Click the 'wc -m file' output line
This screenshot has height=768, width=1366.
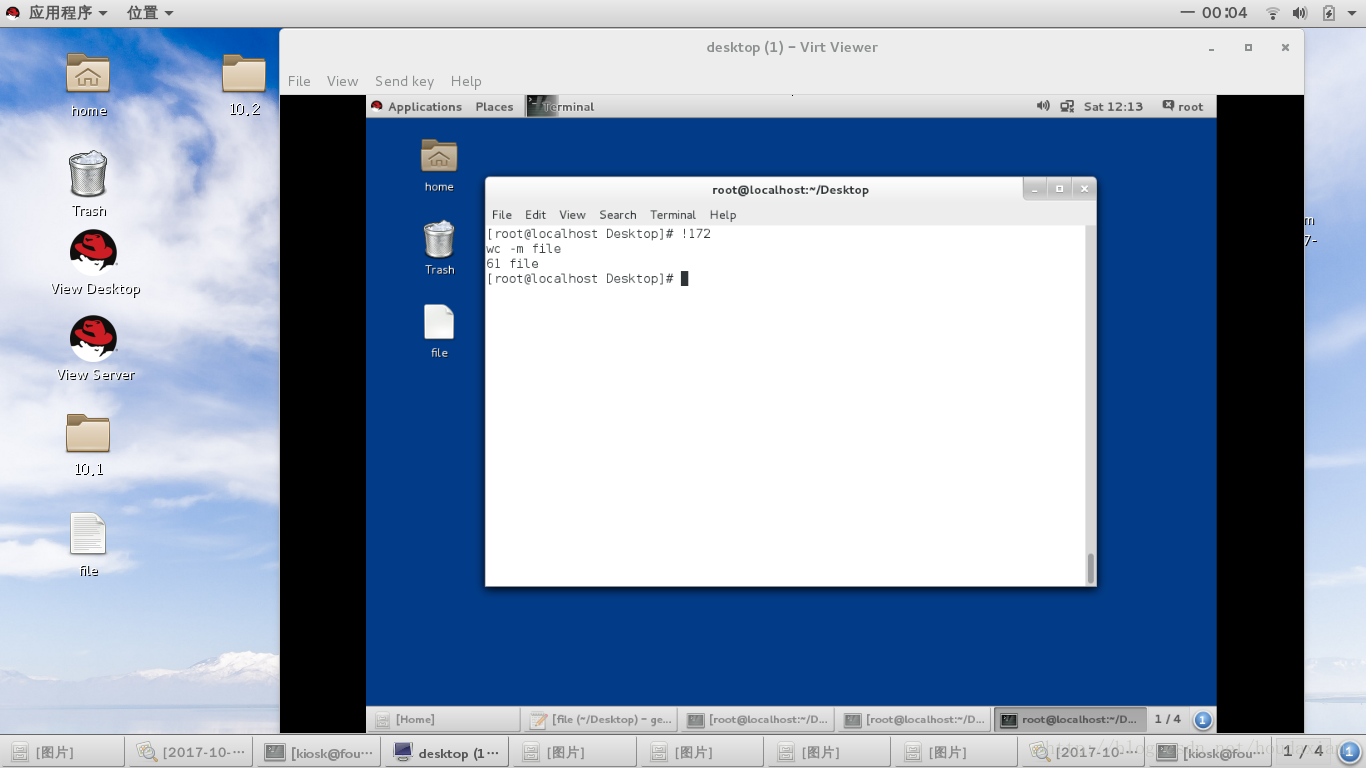523,249
